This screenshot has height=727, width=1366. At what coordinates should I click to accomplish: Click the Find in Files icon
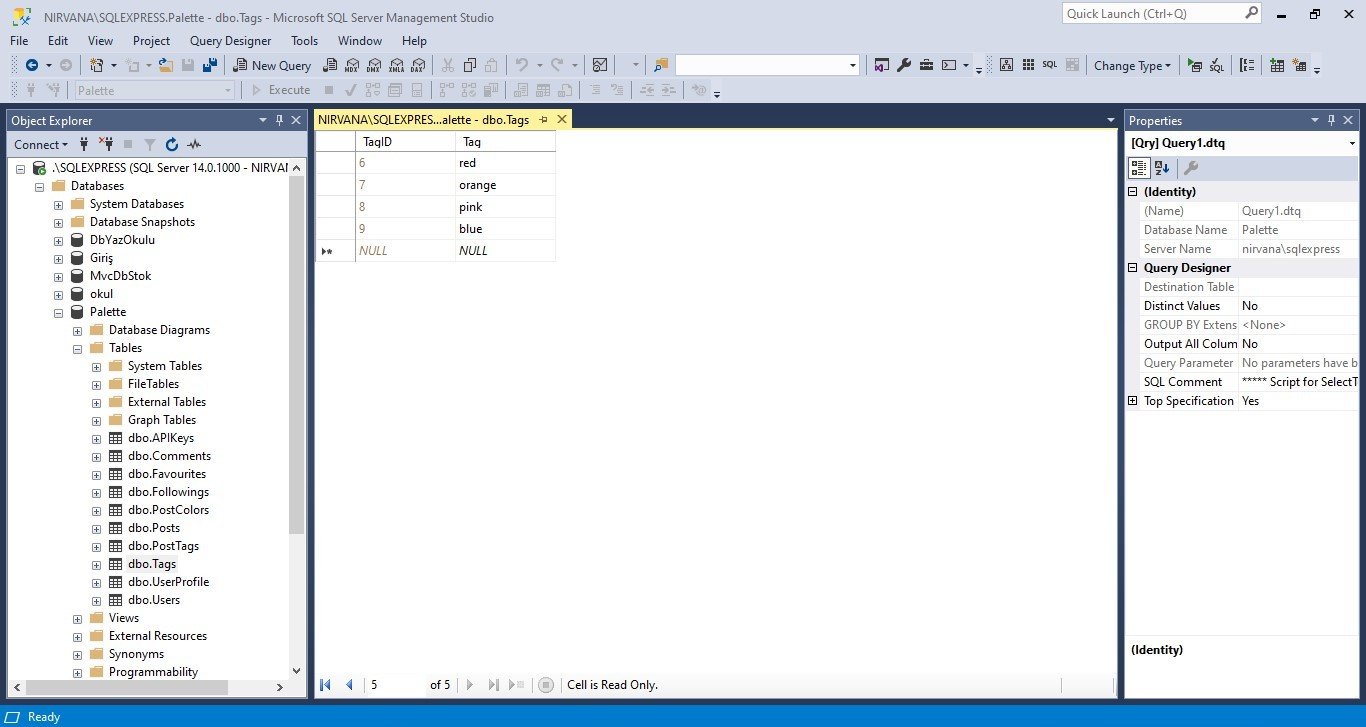coord(661,65)
